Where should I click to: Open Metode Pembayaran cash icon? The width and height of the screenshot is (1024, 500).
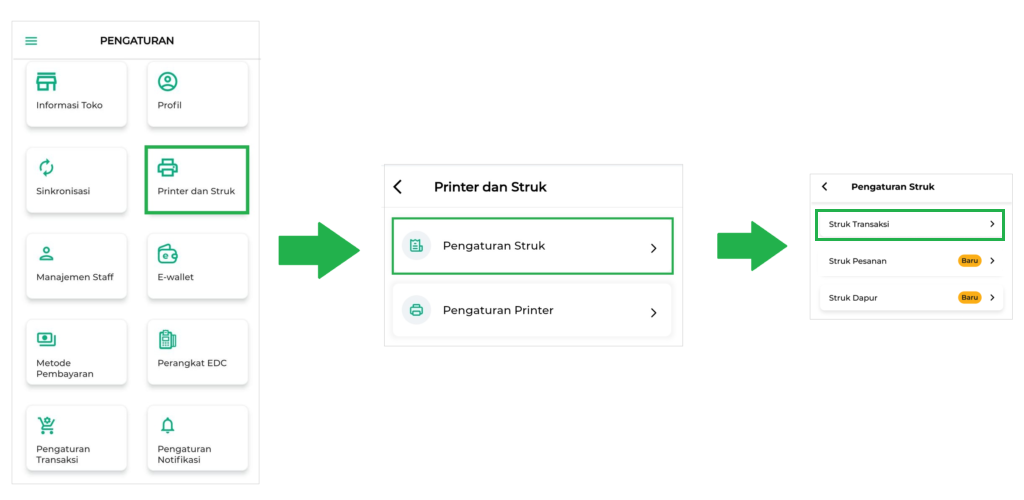point(46,339)
